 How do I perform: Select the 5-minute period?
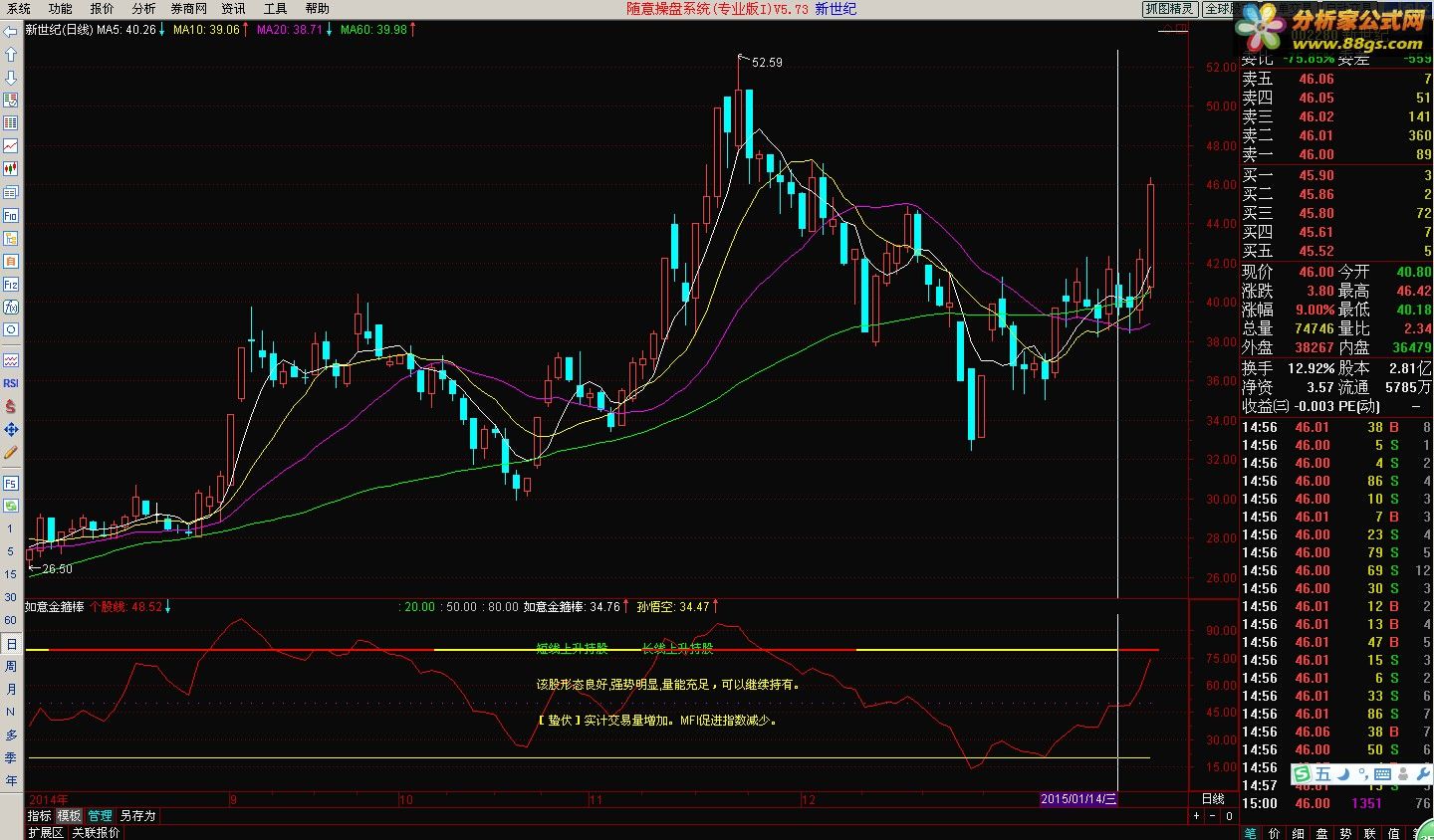click(x=11, y=551)
